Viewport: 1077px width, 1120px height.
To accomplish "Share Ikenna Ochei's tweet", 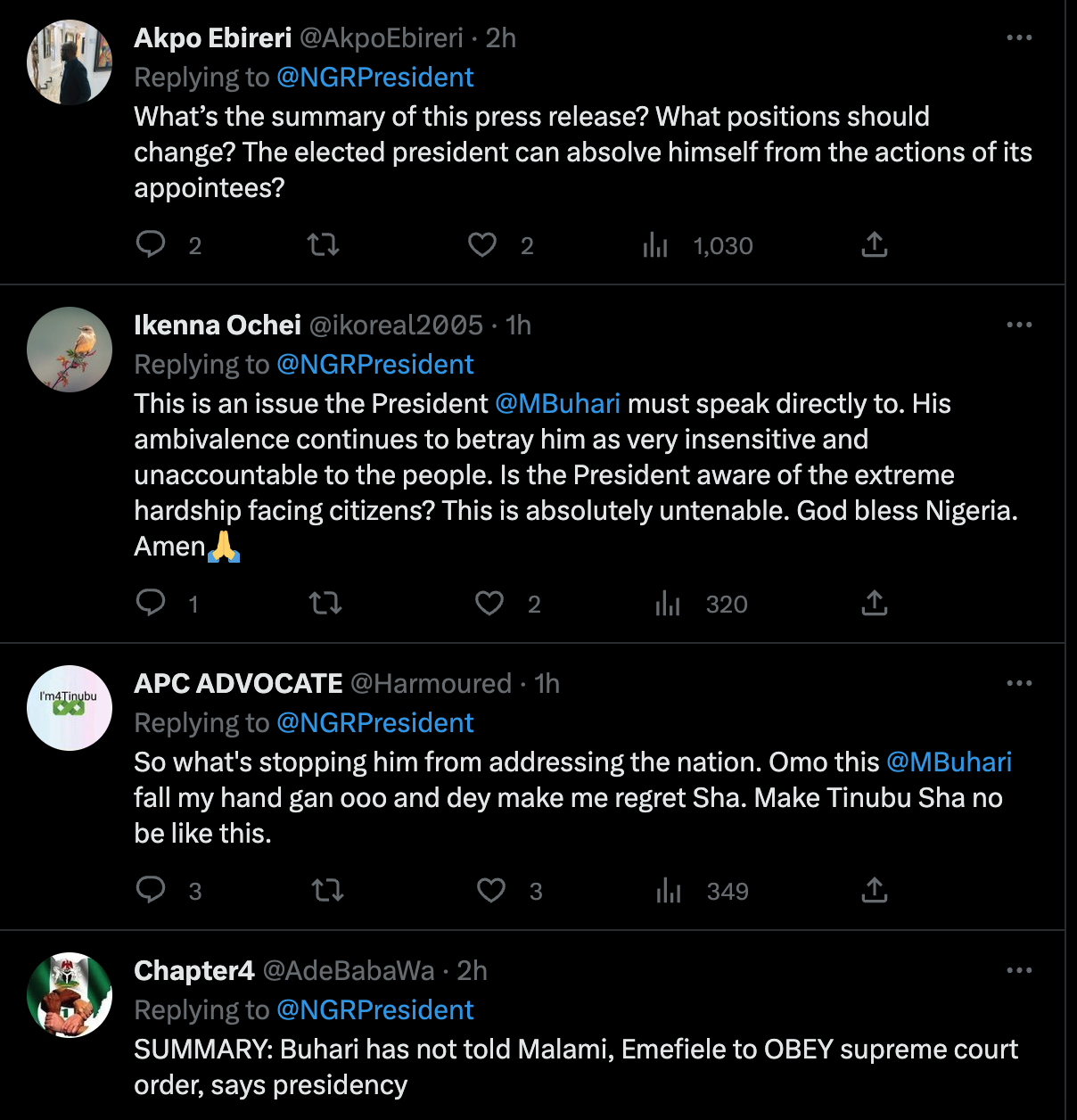I will (x=875, y=604).
